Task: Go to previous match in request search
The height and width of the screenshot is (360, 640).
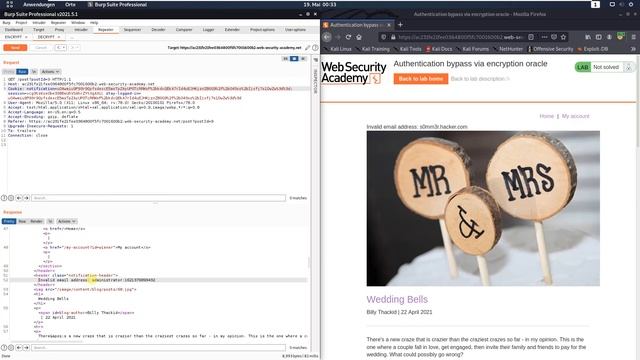Action: click(x=19, y=198)
